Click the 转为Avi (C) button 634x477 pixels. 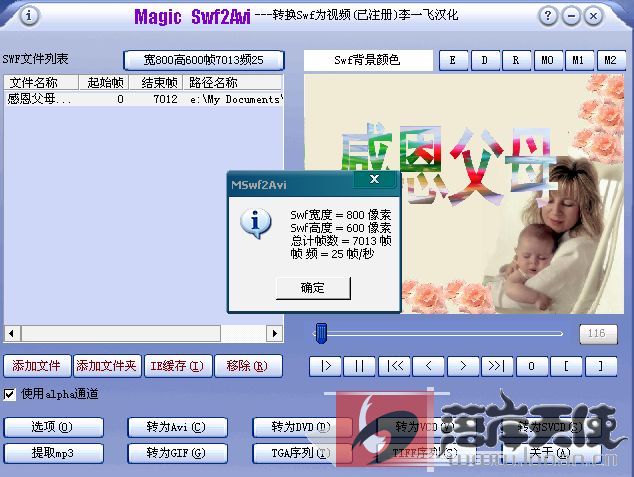tap(177, 427)
